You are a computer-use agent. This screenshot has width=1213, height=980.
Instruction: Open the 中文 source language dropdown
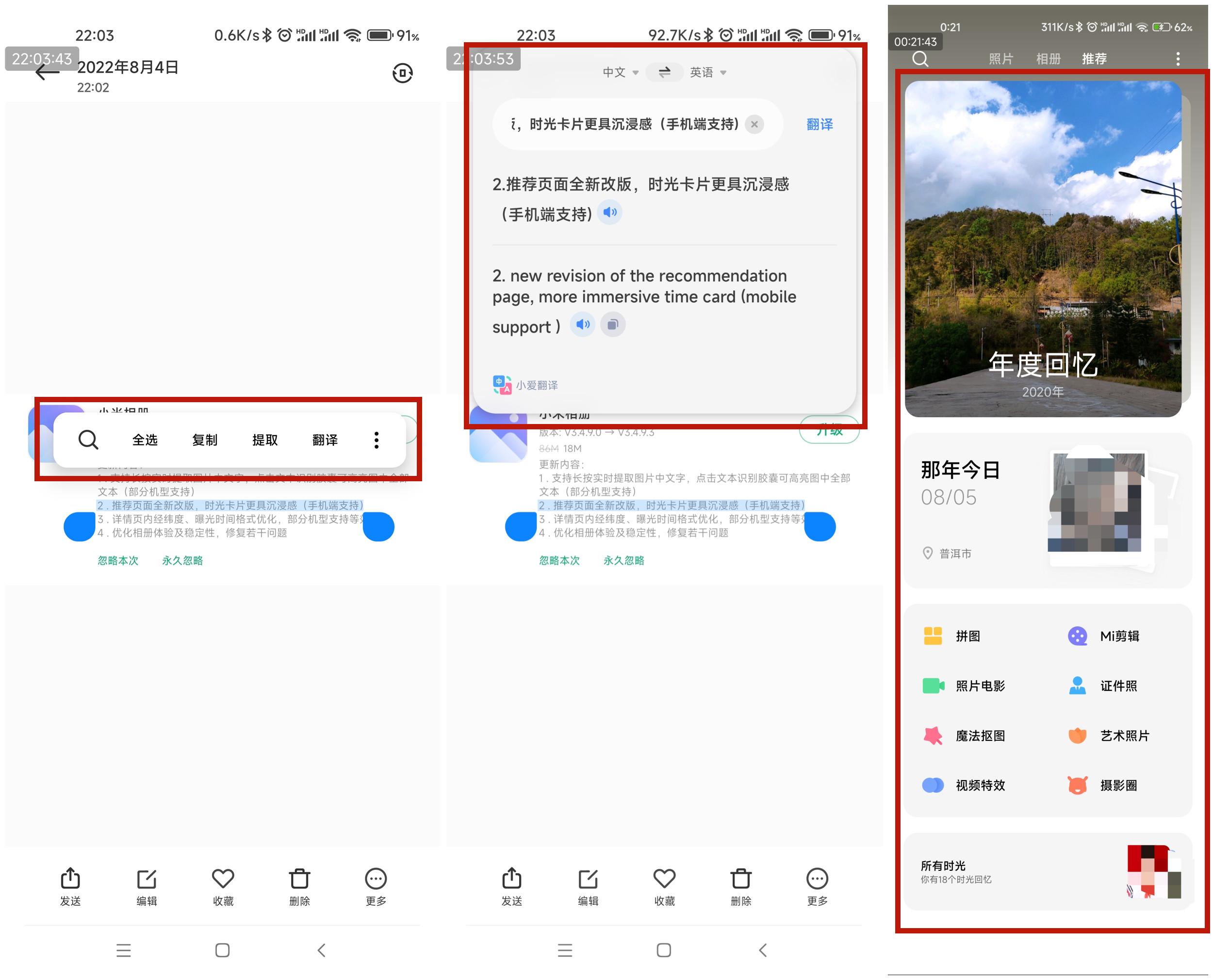click(x=619, y=72)
